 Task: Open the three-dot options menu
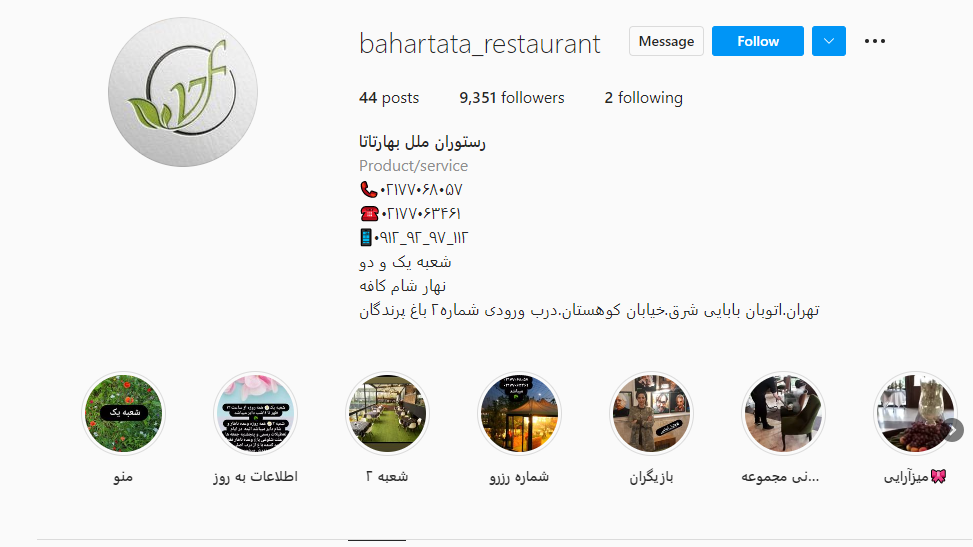click(x=874, y=41)
